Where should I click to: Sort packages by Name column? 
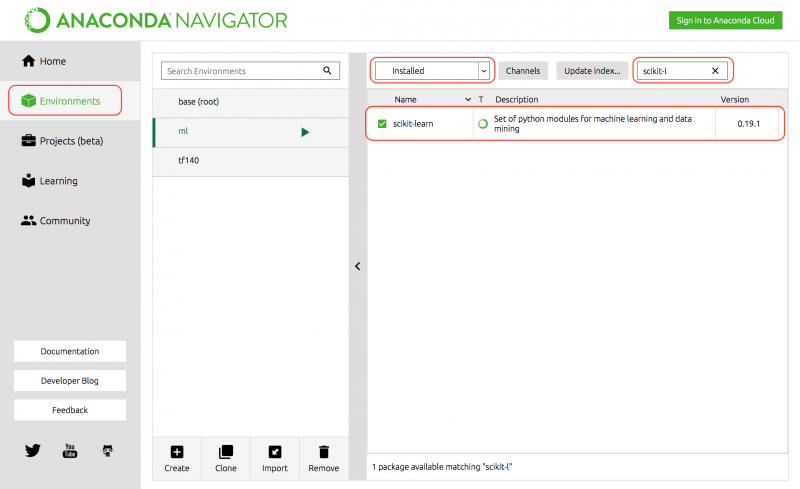click(405, 100)
